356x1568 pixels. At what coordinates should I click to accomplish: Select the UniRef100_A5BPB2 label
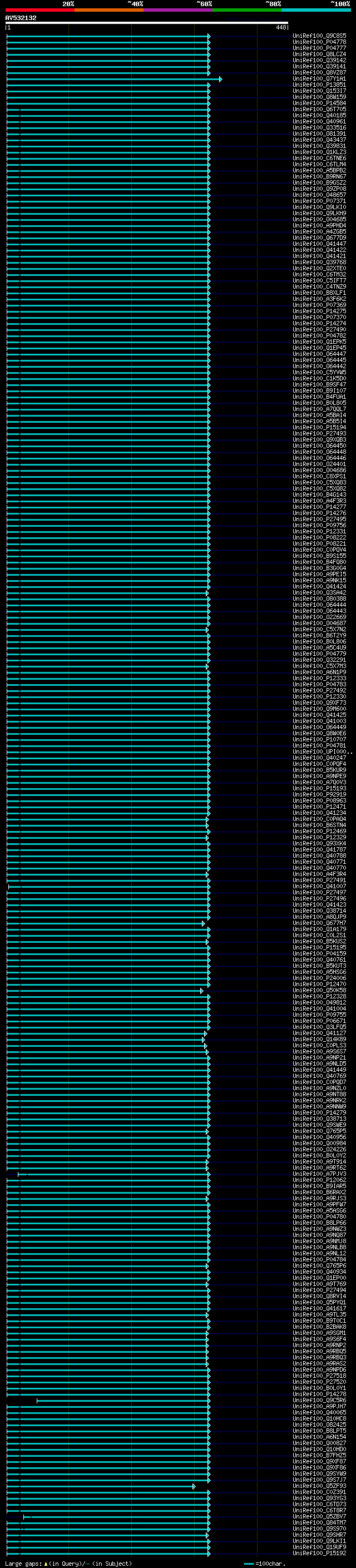coord(319,170)
